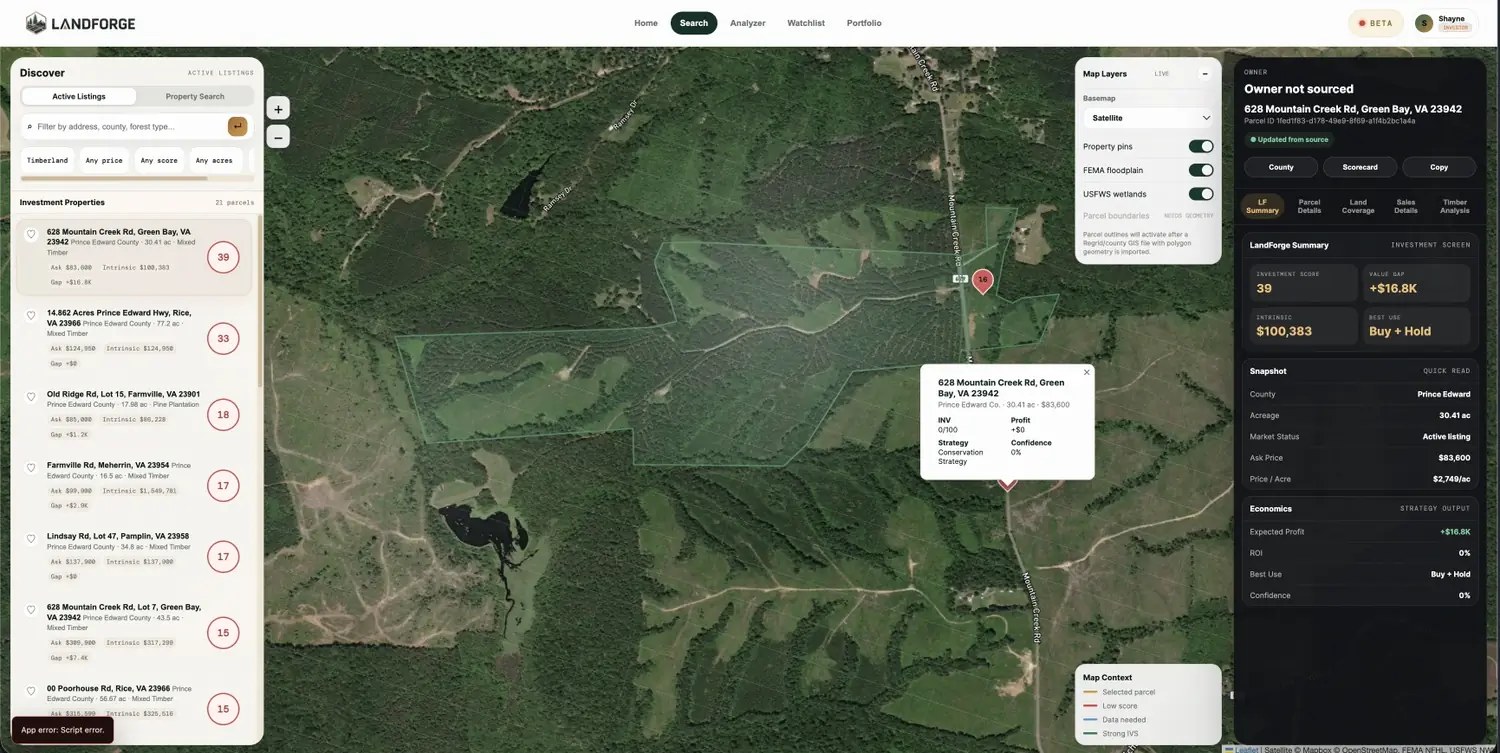1500x753 pixels.
Task: Click the user avatar S icon
Action: pyautogui.click(x=1424, y=23)
